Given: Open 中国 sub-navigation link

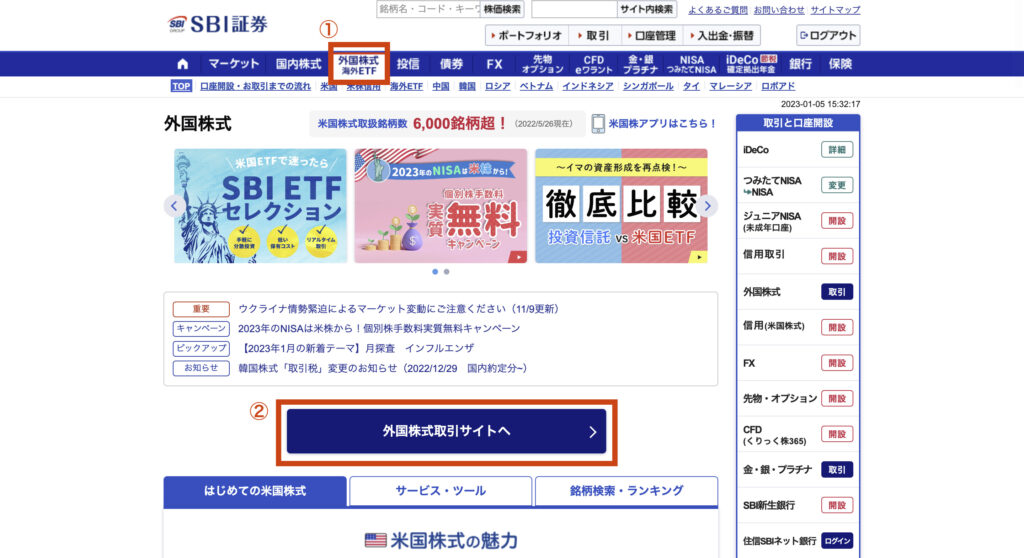Looking at the screenshot, I should (441, 86).
